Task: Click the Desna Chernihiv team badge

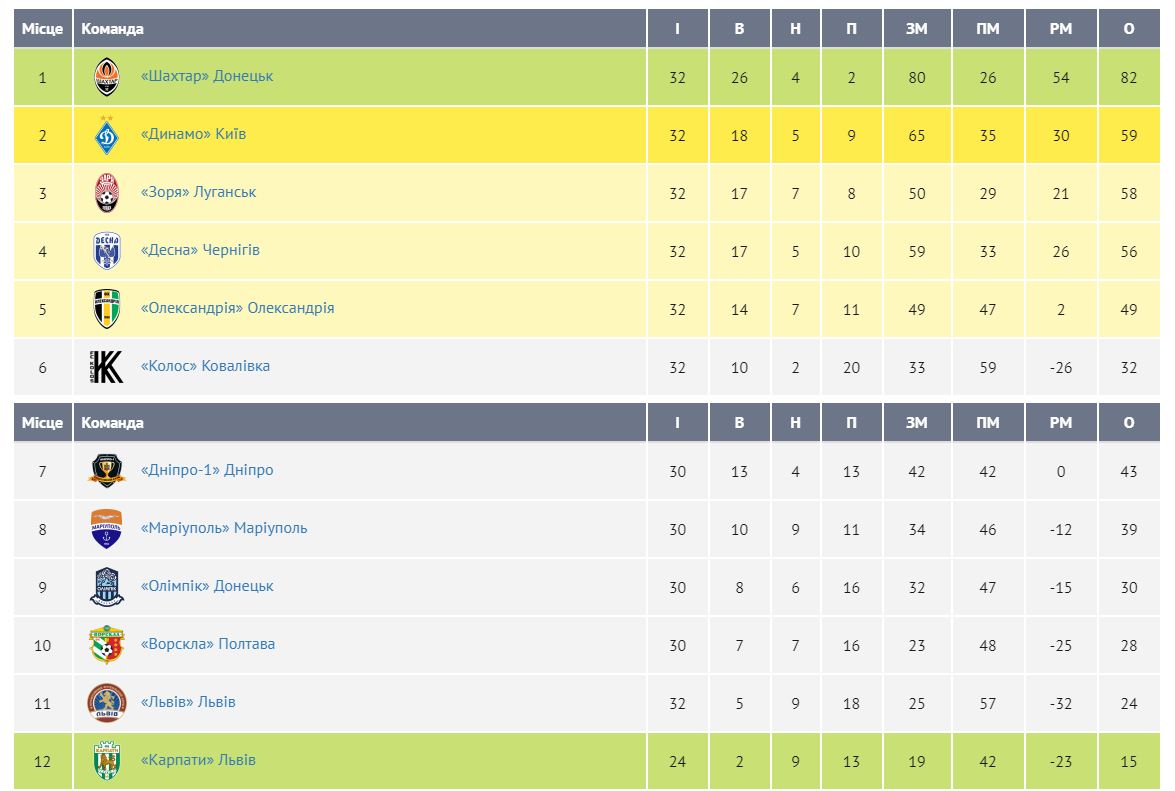Action: (107, 251)
